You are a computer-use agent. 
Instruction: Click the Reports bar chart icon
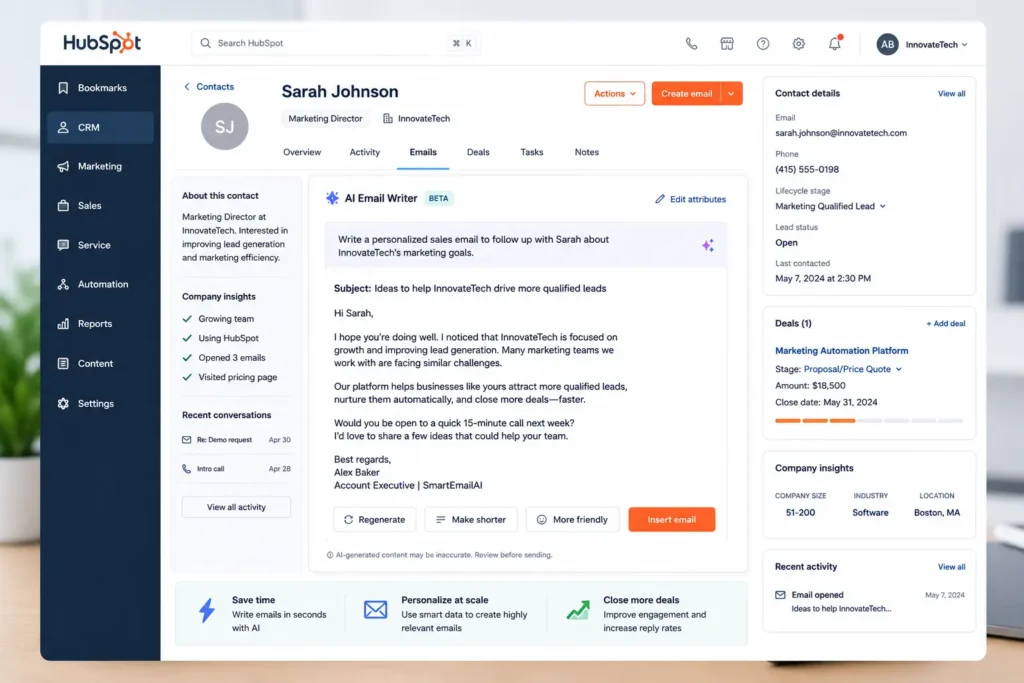coord(63,324)
